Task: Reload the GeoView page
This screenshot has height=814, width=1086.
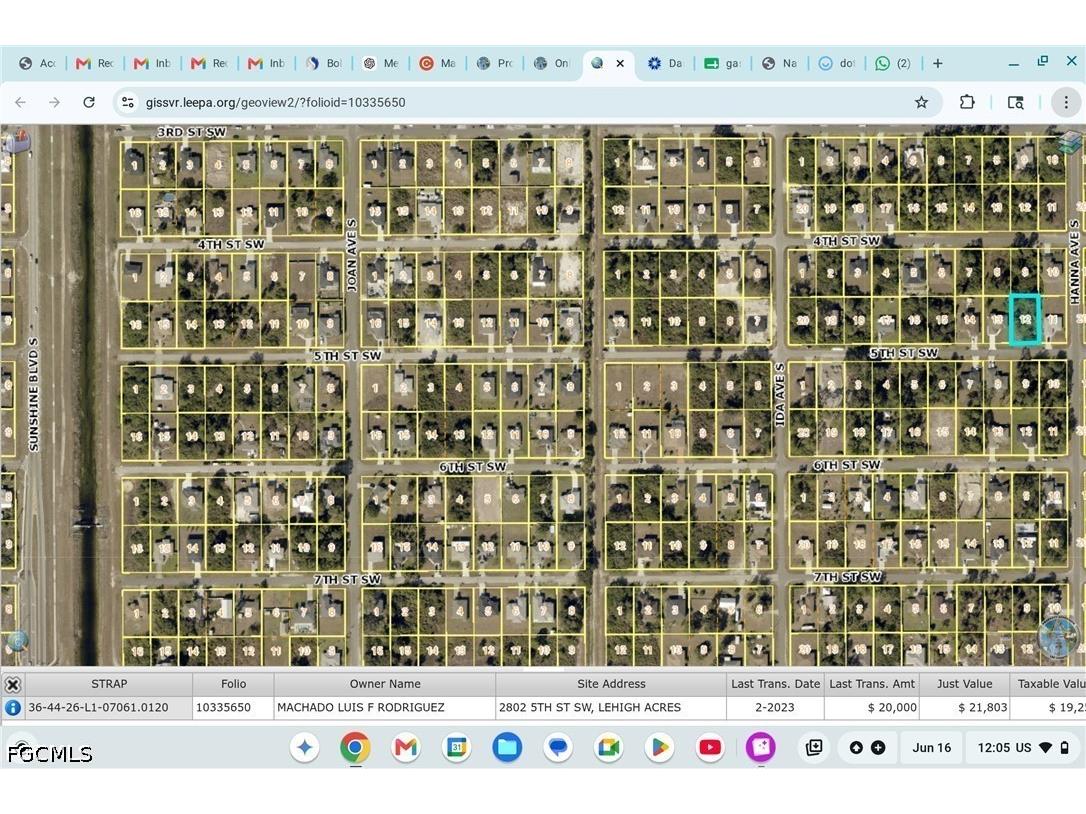Action: point(89,103)
